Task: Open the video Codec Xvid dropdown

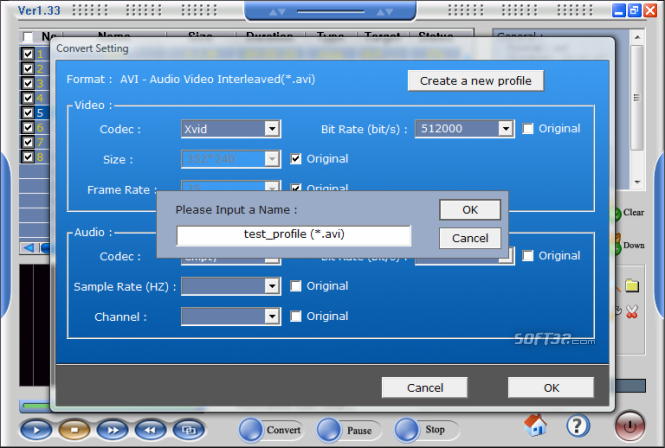Action: [x=271, y=129]
